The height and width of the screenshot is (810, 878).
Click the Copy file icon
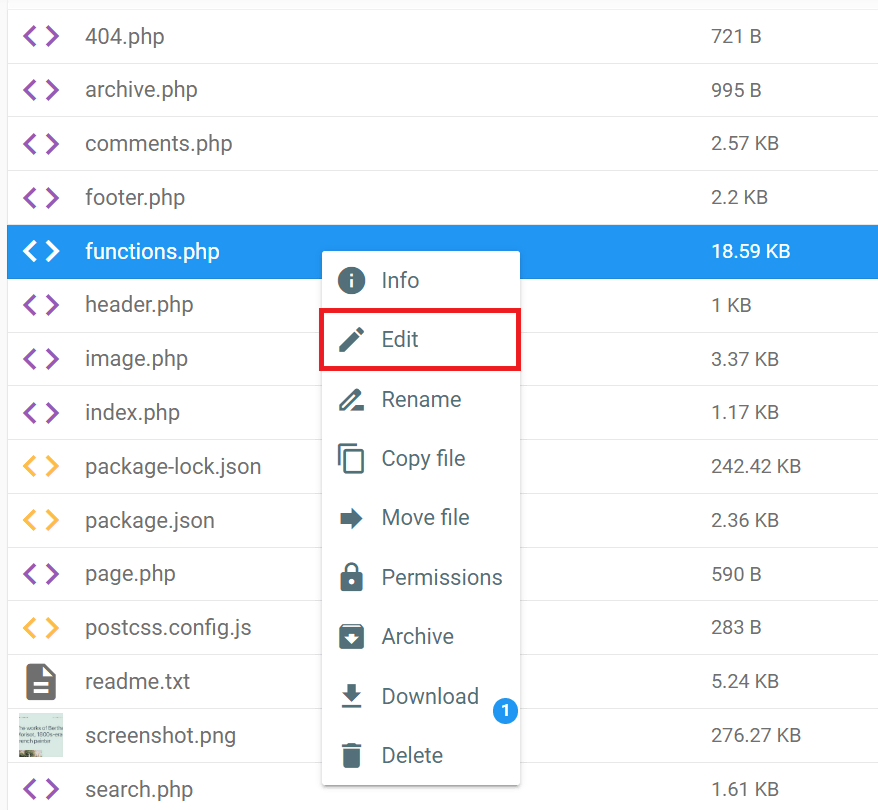[x=351, y=458]
